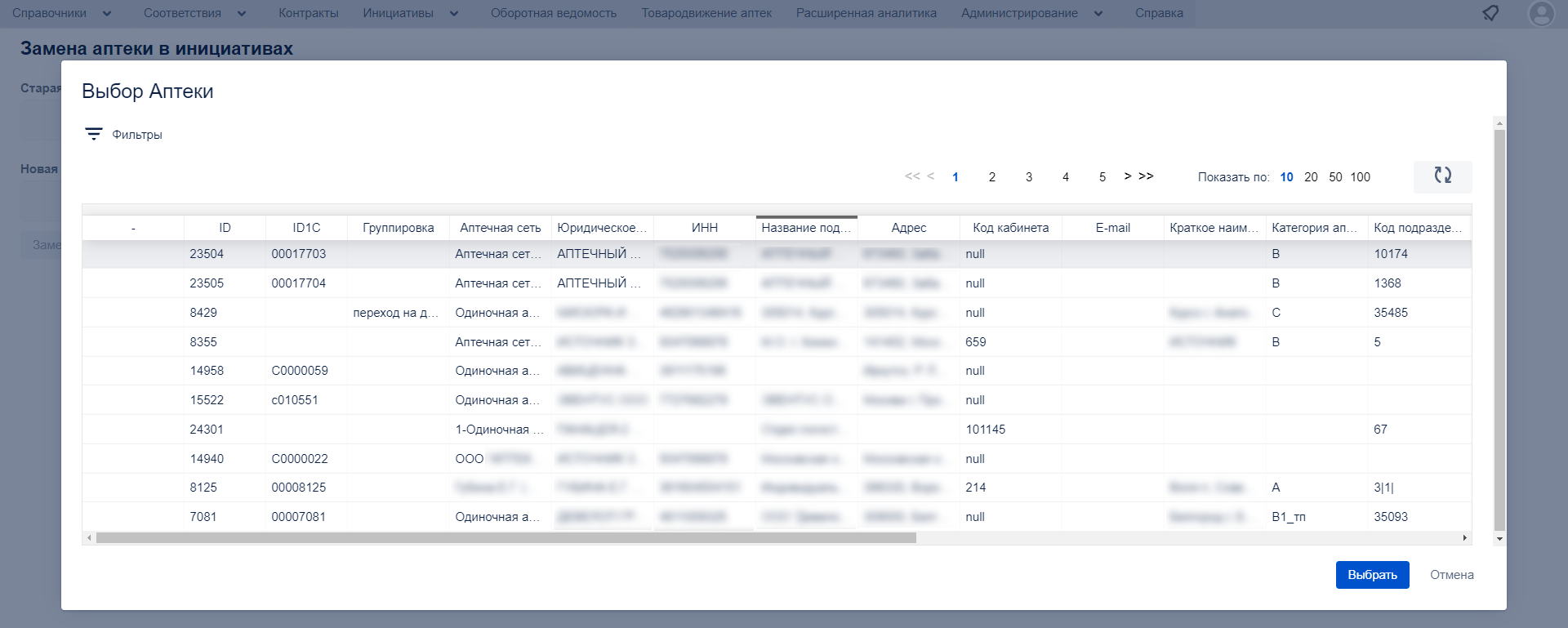Open the user profile avatar icon
This screenshot has width=1568, height=628.
[1541, 14]
